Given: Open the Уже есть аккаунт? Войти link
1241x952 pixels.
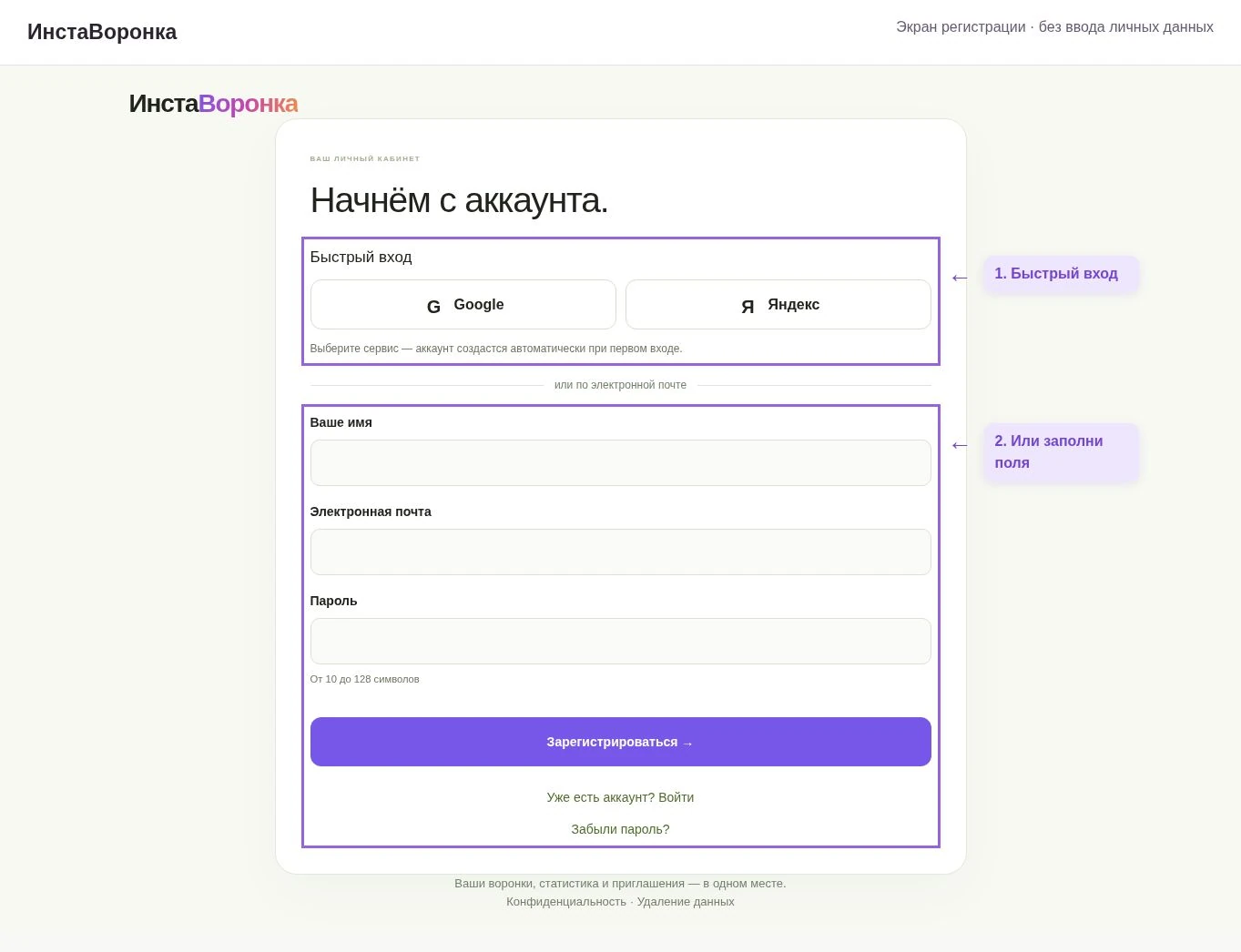Looking at the screenshot, I should click(620, 797).
